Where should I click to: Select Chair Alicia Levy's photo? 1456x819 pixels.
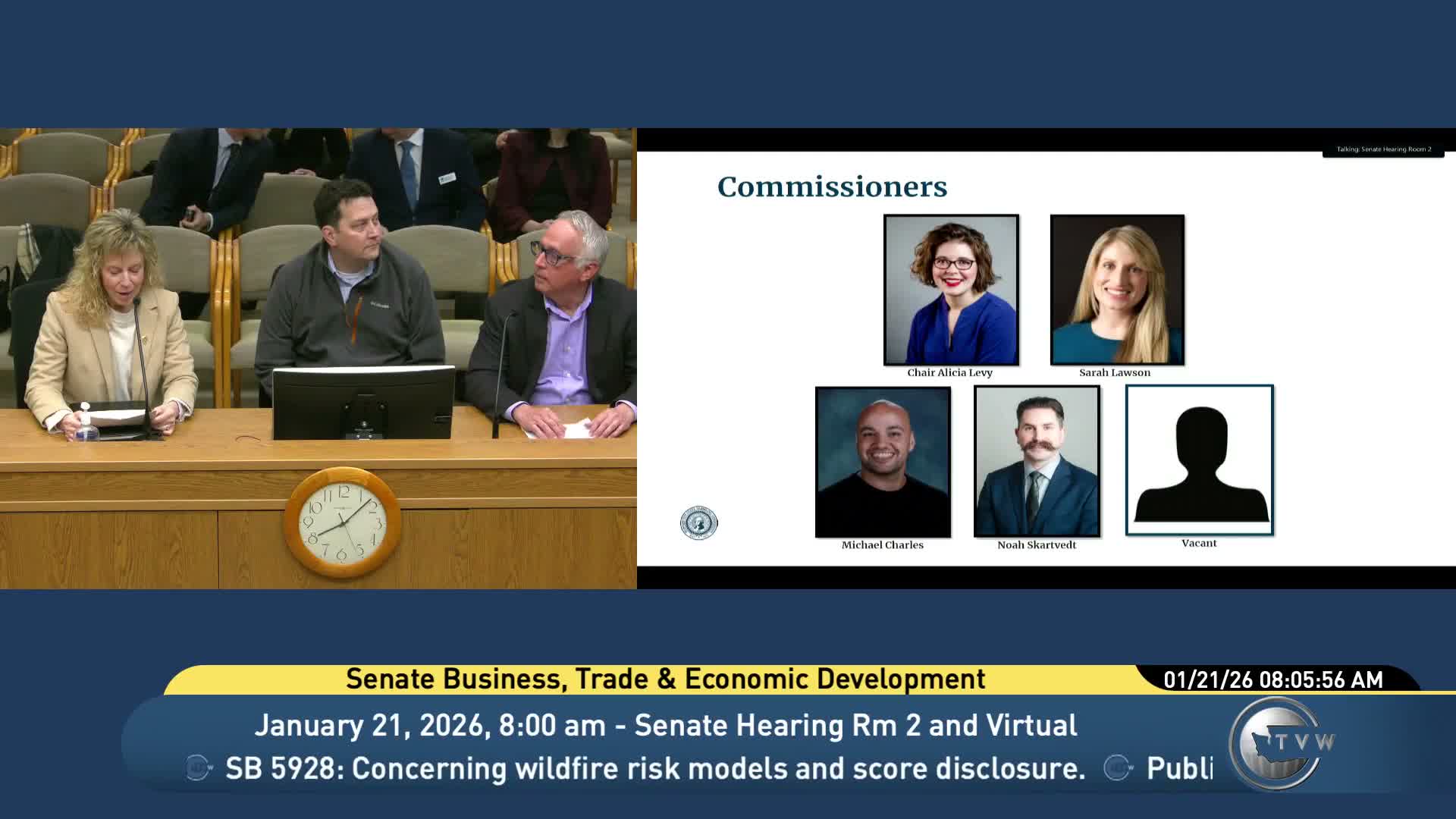[951, 290]
